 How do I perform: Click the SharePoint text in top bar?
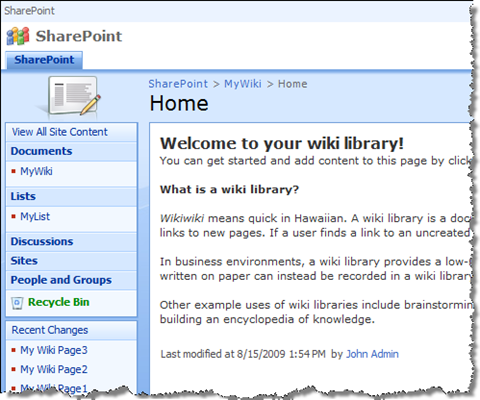[29, 11]
